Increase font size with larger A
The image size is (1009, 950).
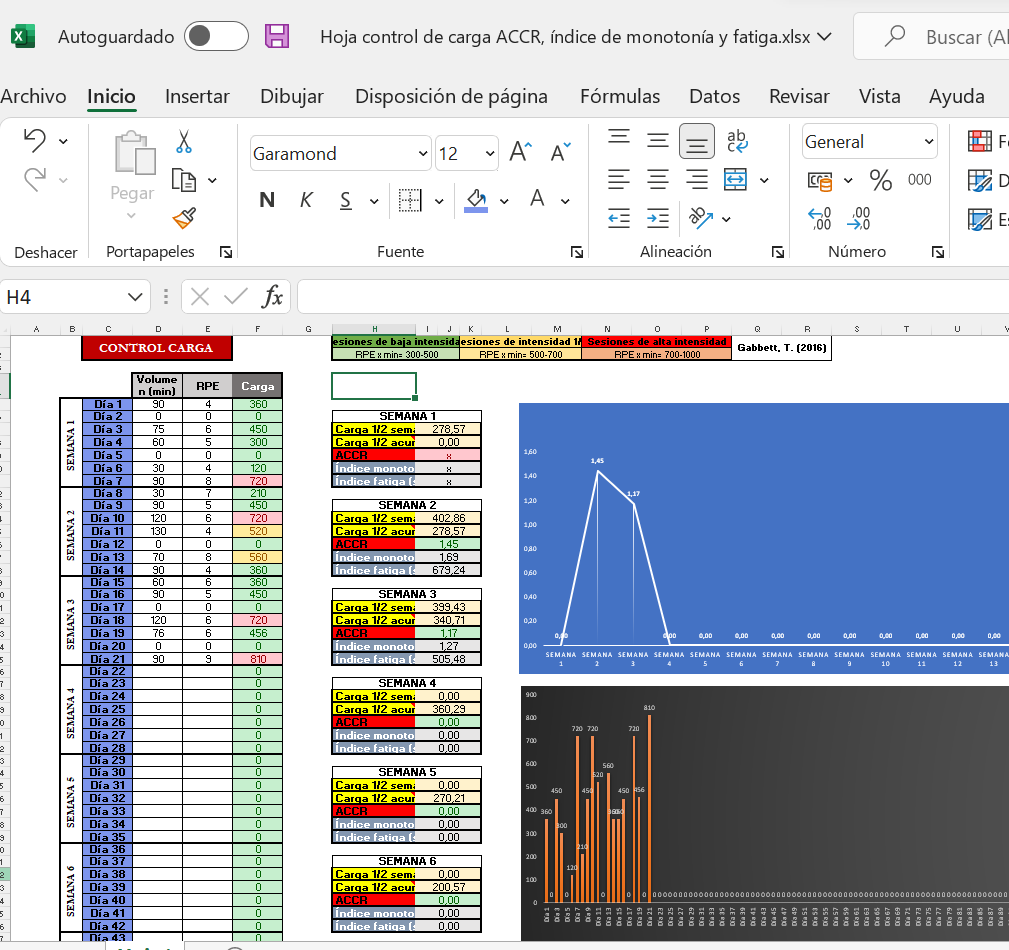pos(521,152)
